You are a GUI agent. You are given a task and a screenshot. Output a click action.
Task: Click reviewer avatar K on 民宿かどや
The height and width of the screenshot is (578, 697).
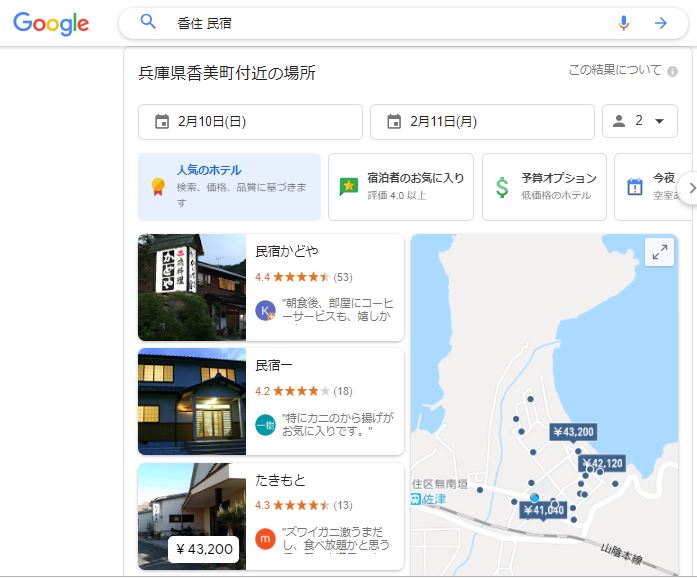[x=265, y=310]
